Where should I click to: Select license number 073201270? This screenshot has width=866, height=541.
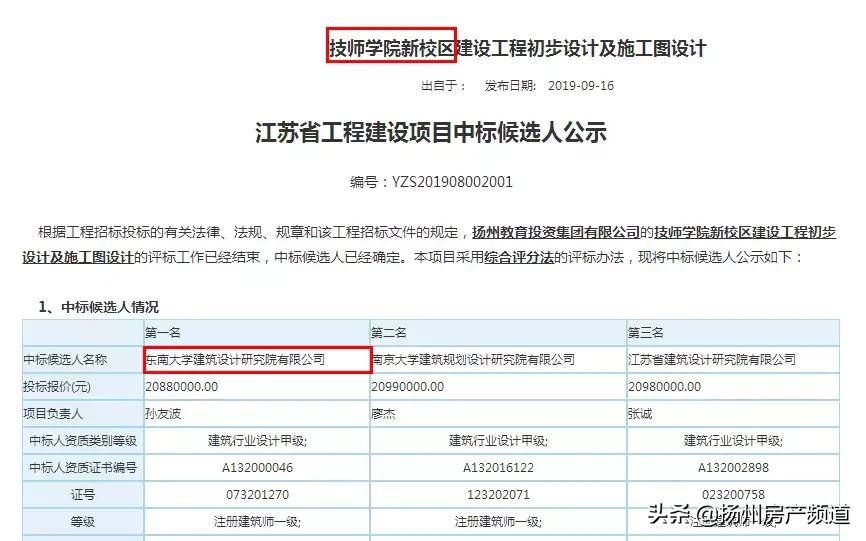(257, 495)
